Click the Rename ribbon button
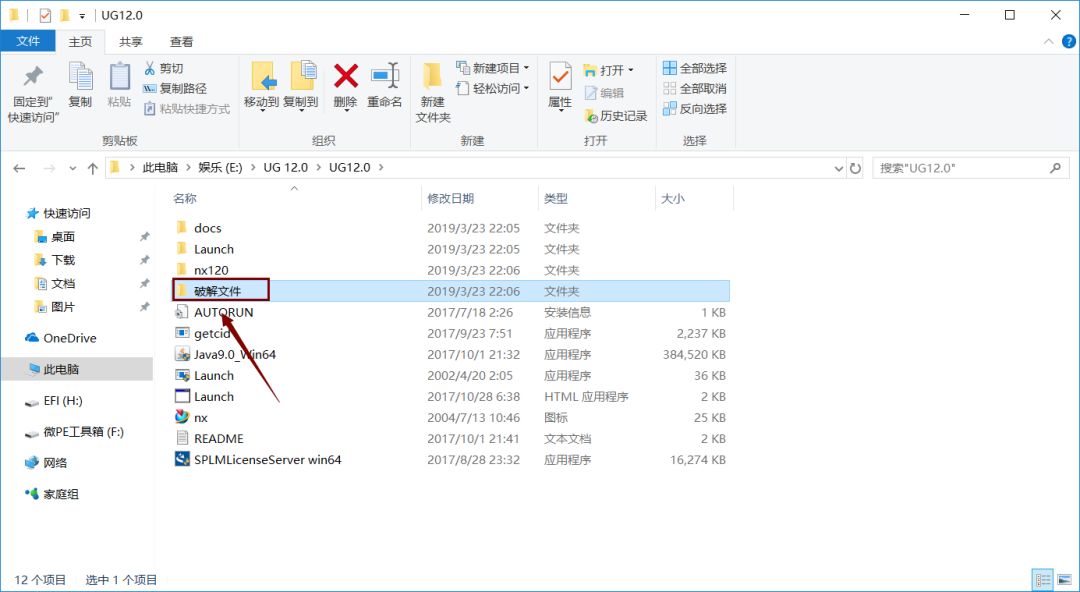Image resolution: width=1080 pixels, height=592 pixels. pyautogui.click(x=384, y=86)
